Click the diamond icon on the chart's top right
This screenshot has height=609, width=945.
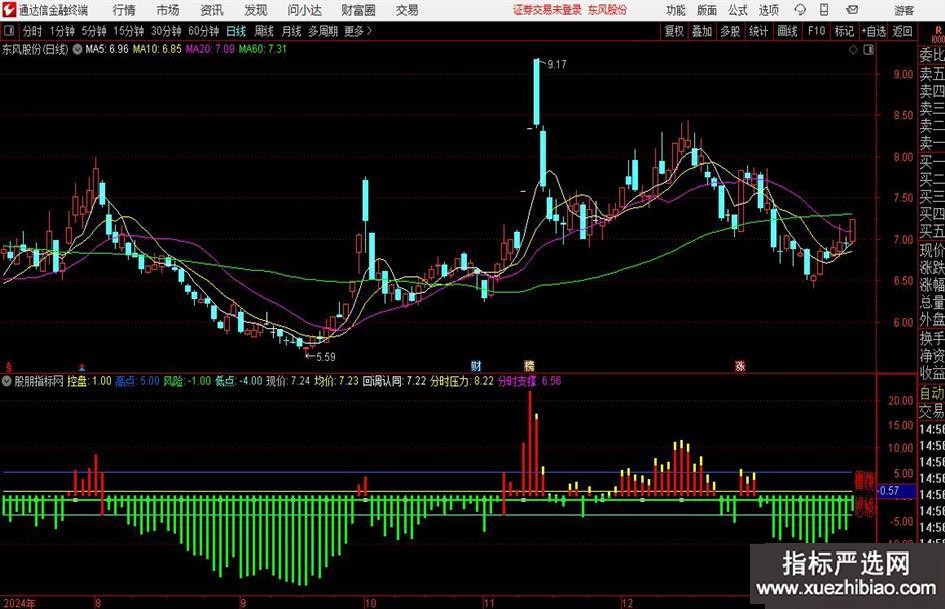[853, 50]
